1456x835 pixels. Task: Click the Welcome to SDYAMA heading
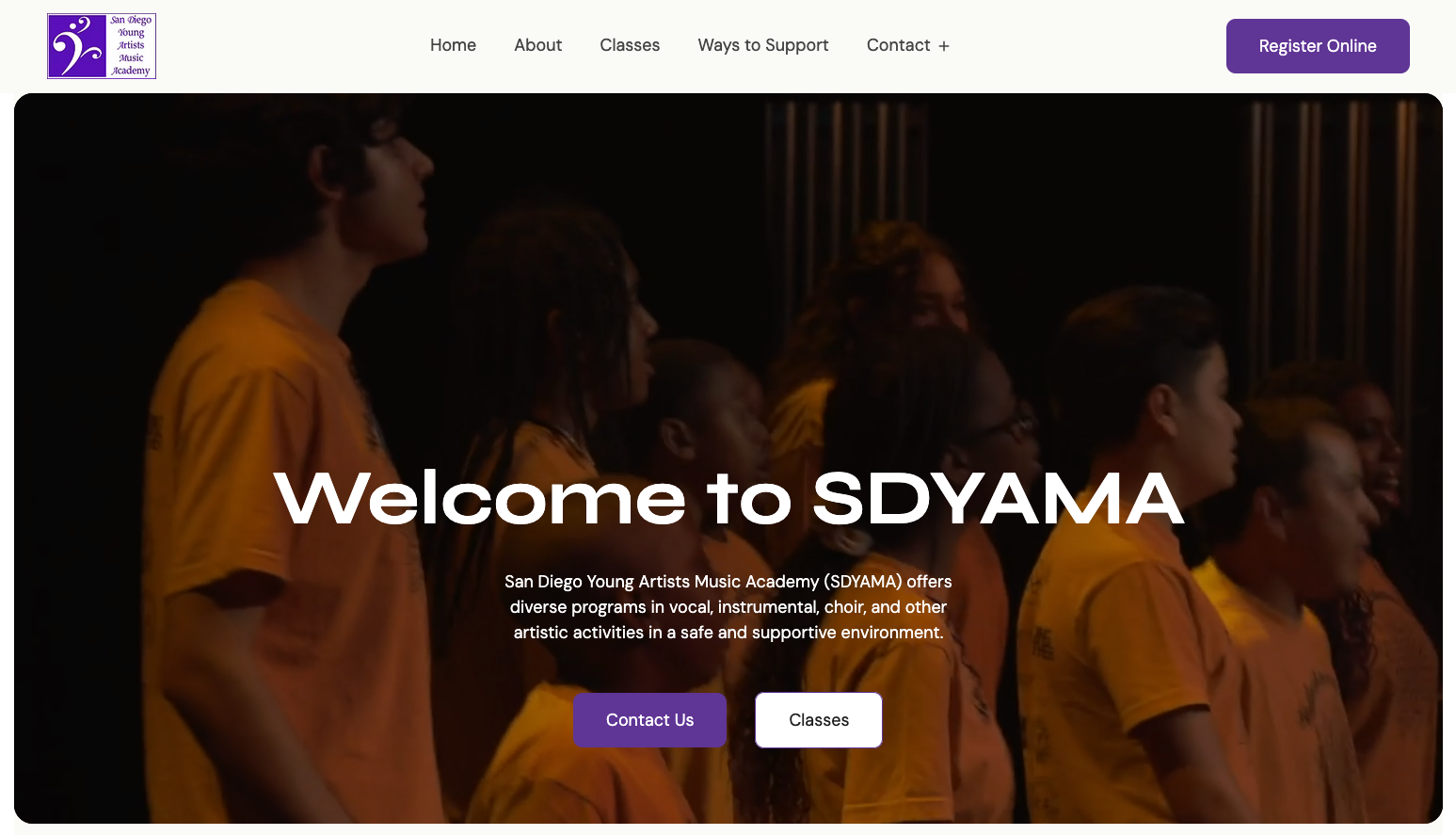coord(728,498)
